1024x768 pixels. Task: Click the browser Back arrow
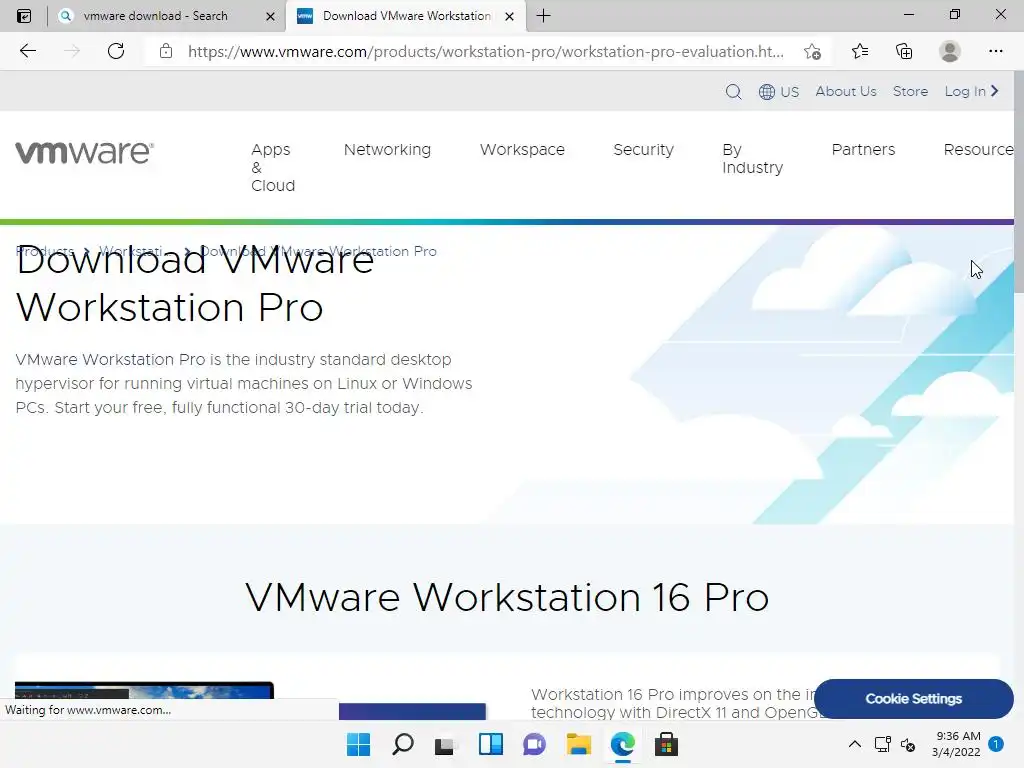[27, 51]
